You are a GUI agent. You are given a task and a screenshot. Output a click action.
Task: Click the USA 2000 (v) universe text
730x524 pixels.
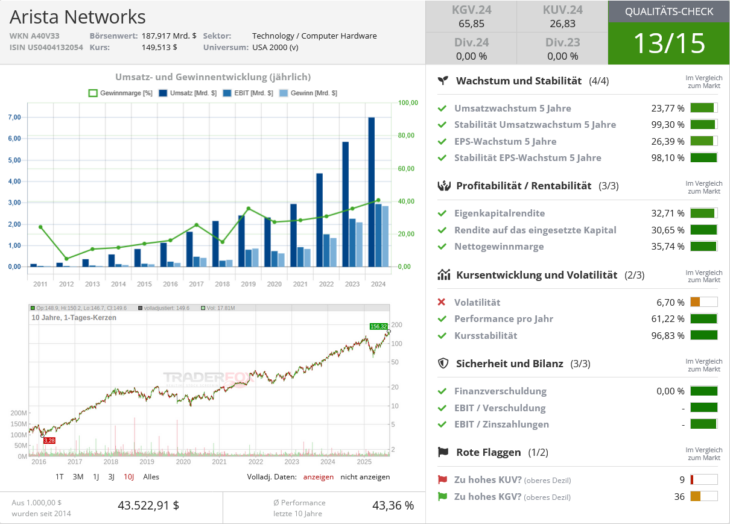[x=276, y=47]
